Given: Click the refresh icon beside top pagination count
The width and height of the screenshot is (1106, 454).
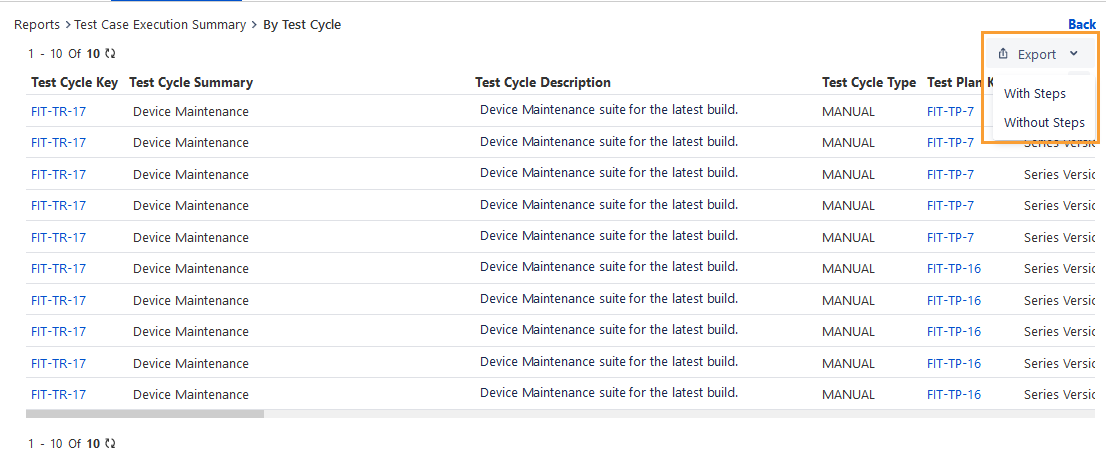Looking at the screenshot, I should [x=110, y=53].
